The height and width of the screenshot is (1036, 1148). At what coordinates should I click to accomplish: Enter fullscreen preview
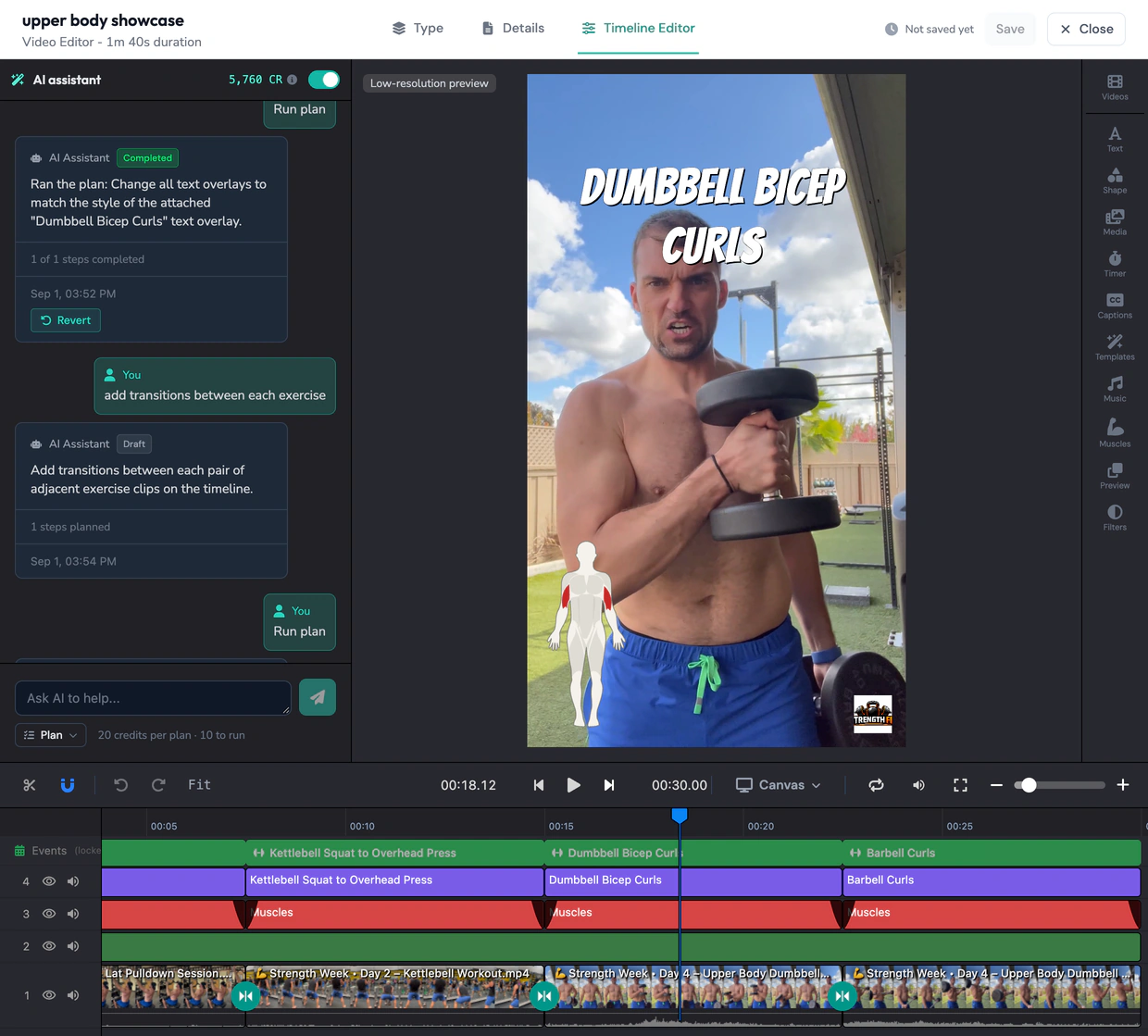960,785
